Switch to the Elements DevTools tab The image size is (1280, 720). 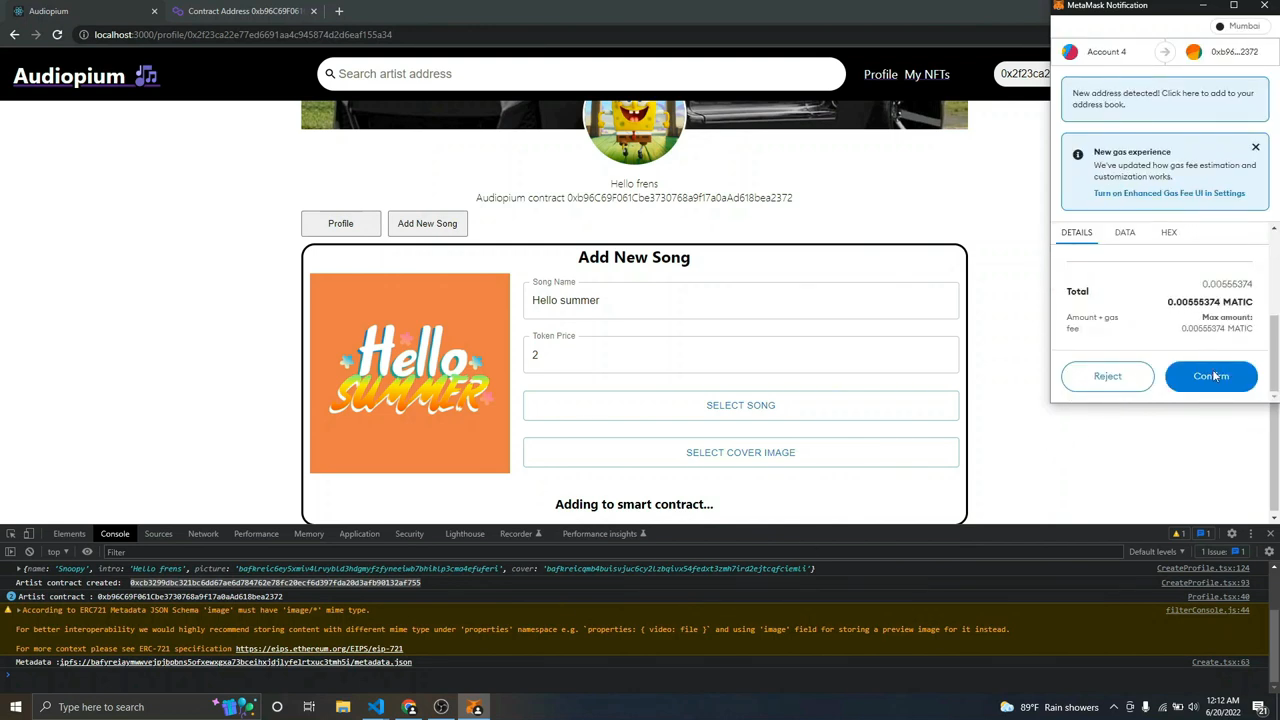tap(69, 534)
